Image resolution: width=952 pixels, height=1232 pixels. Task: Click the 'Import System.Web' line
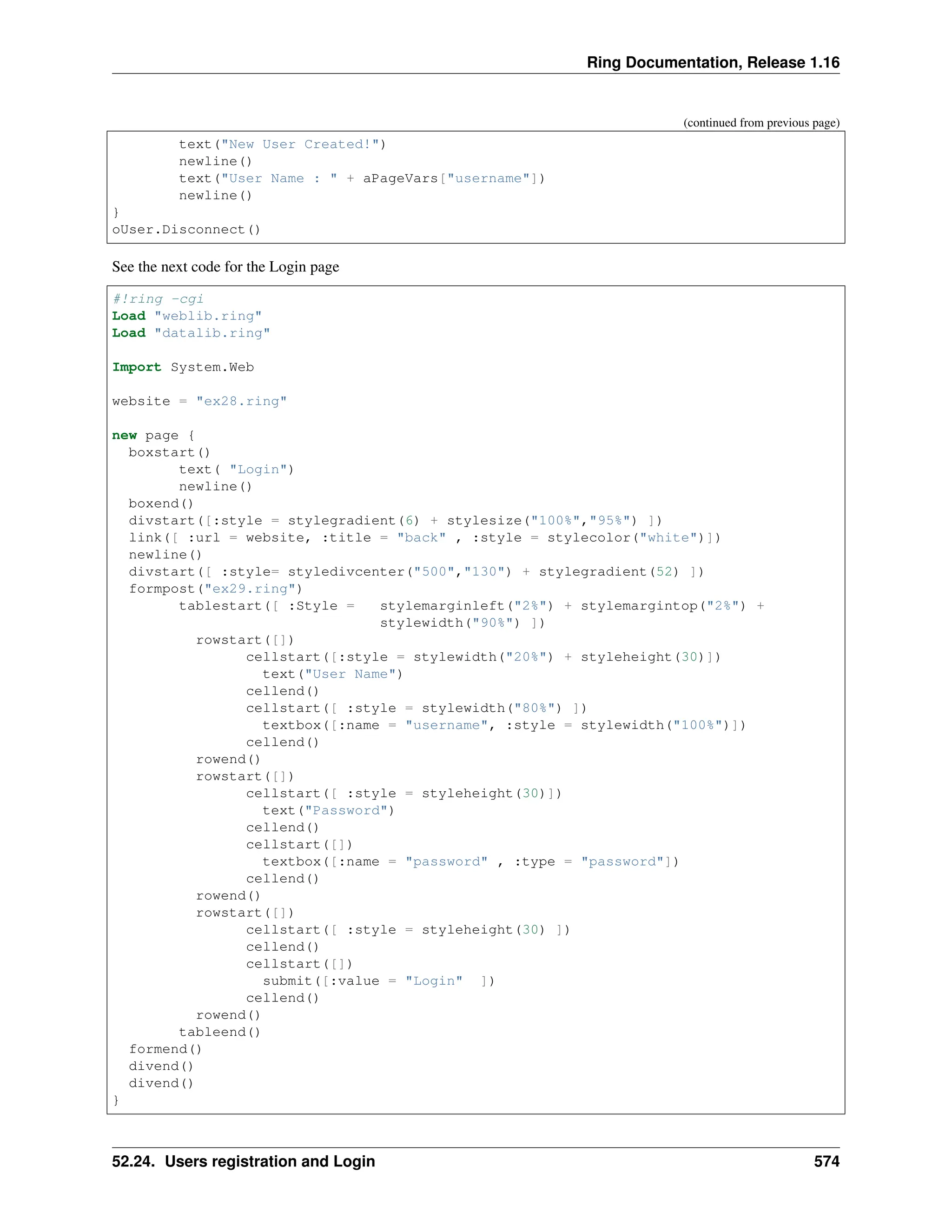pyautogui.click(x=183, y=367)
